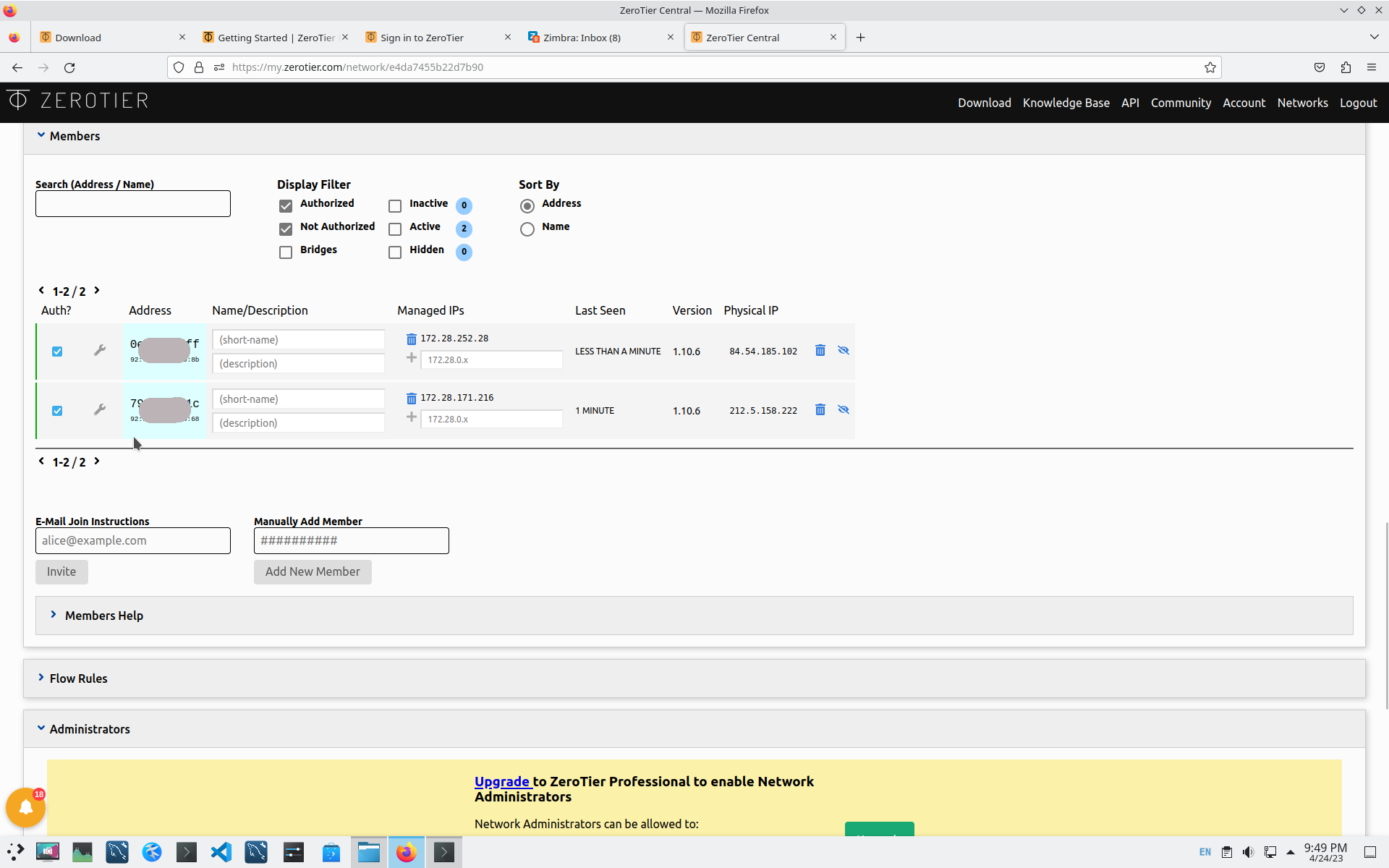Sort members by Name

pyautogui.click(x=527, y=229)
